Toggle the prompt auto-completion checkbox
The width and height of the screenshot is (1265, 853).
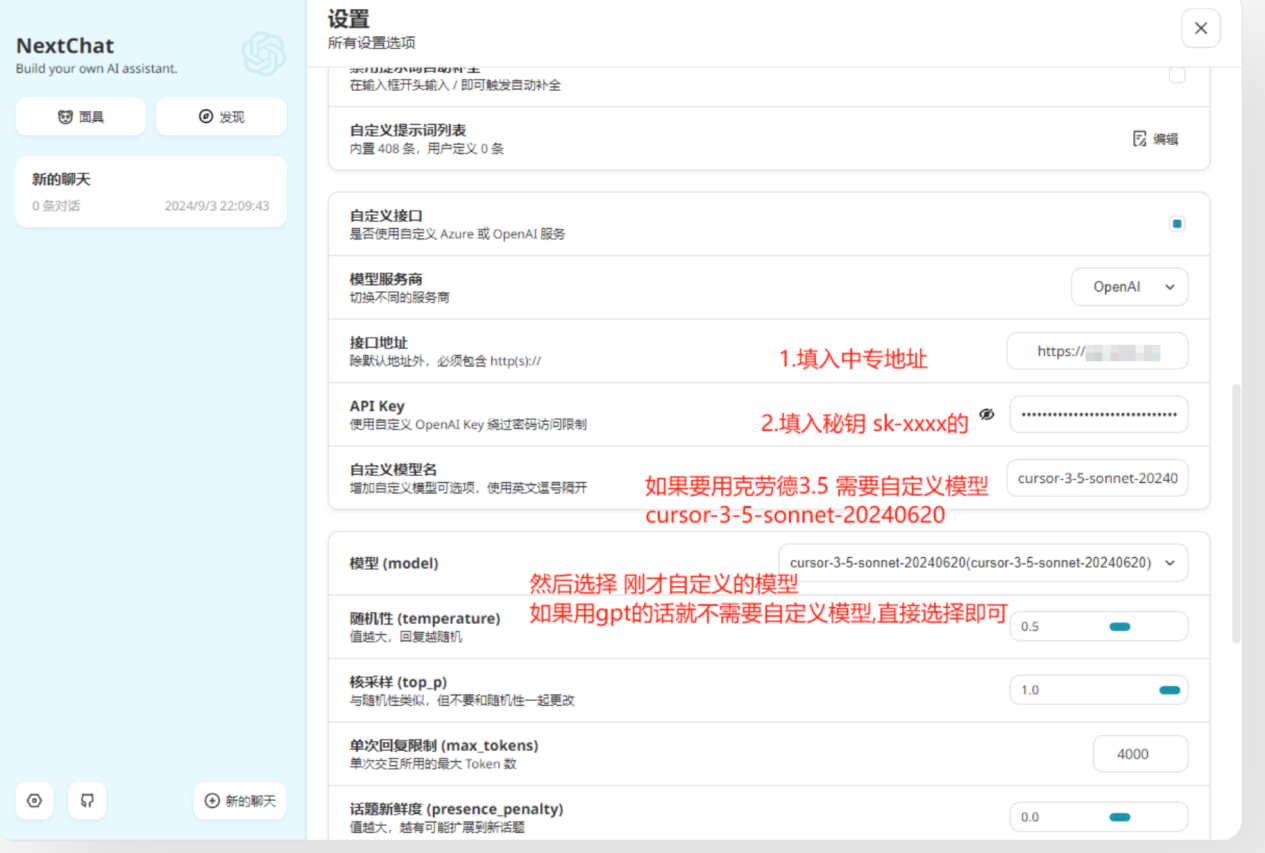pos(1177,75)
